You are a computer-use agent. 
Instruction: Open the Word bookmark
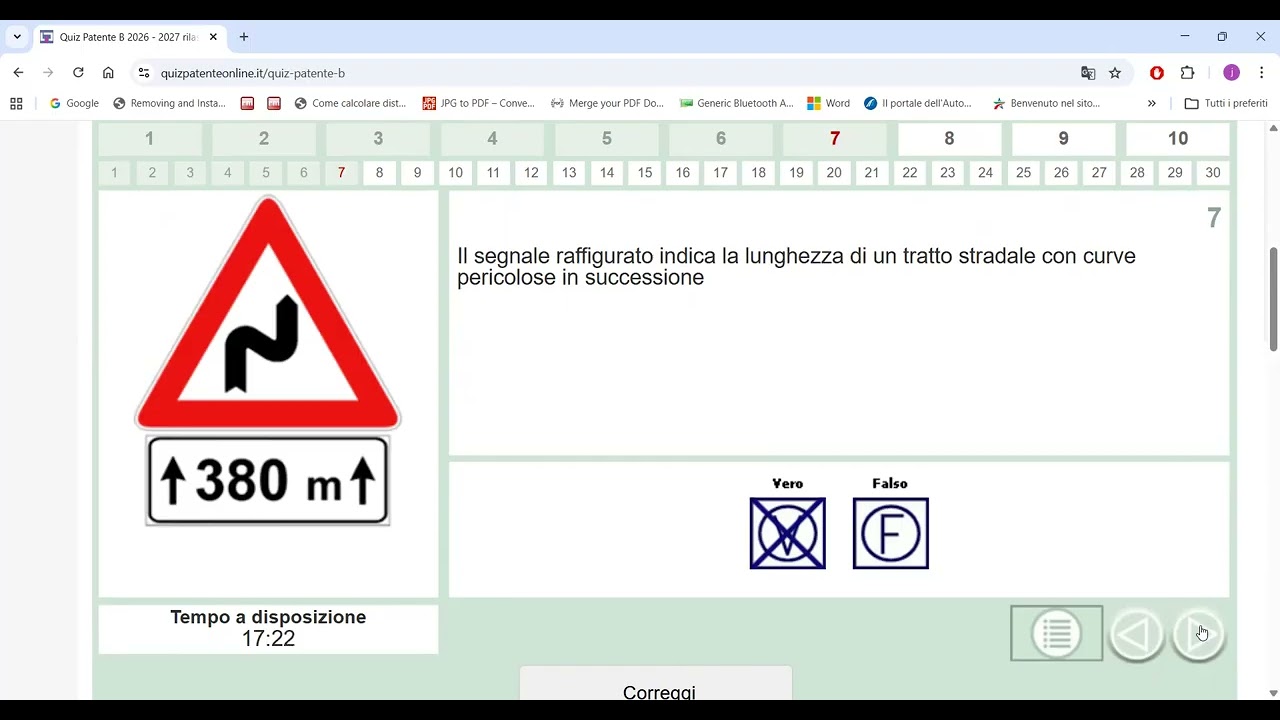pyautogui.click(x=829, y=103)
